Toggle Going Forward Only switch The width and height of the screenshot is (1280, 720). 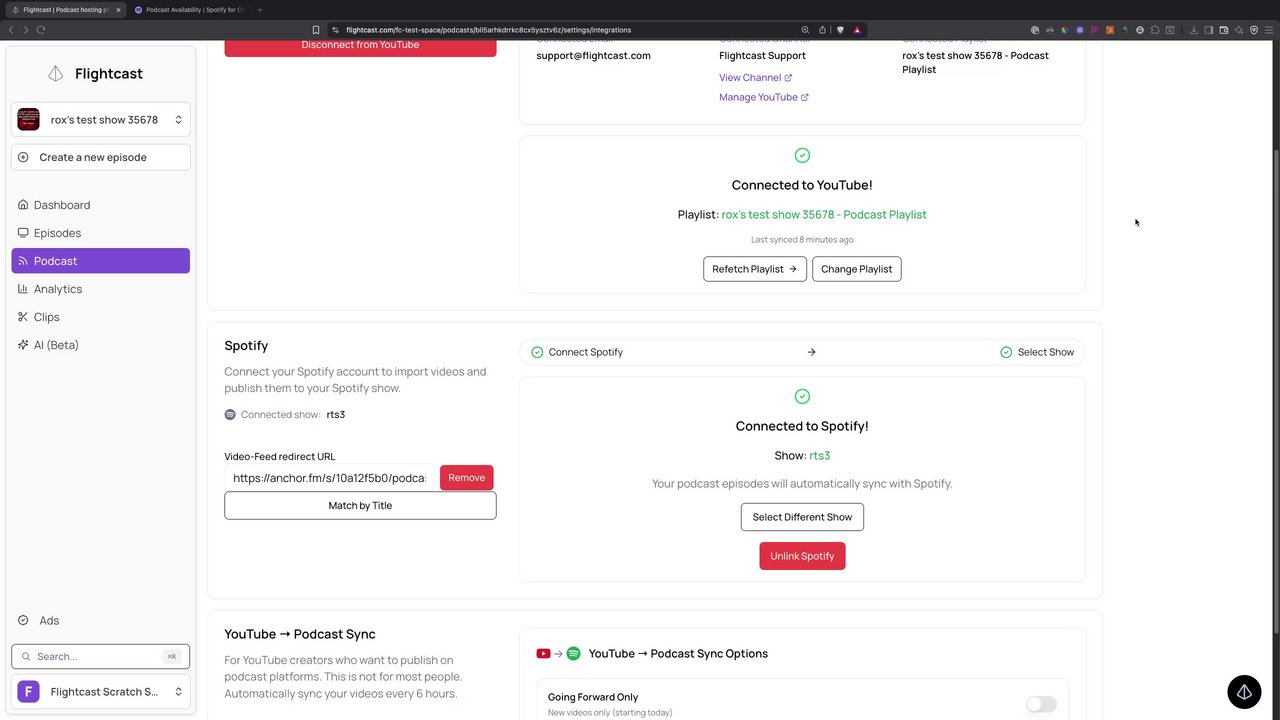pyautogui.click(x=1041, y=704)
